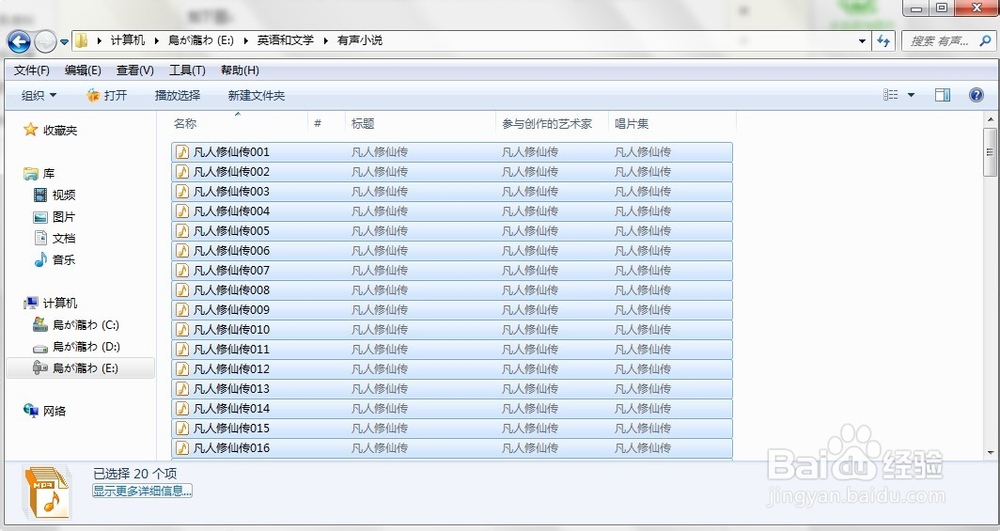Click 计算机 in the address path
This screenshot has width=1000, height=531.
pos(128,41)
